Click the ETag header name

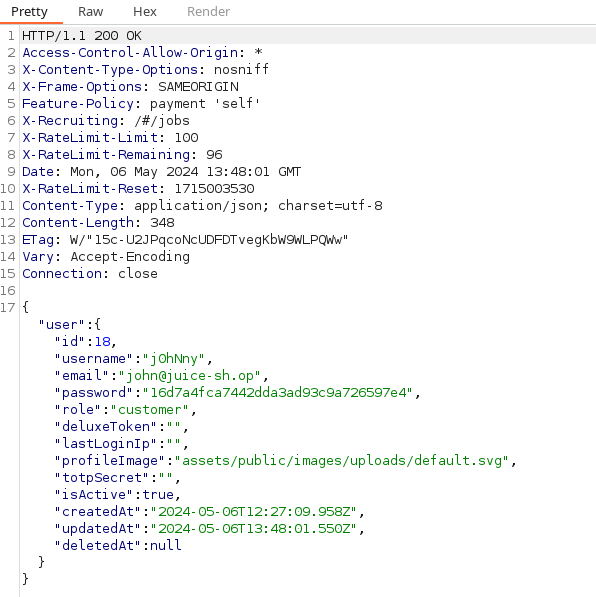pyautogui.click(x=38, y=240)
